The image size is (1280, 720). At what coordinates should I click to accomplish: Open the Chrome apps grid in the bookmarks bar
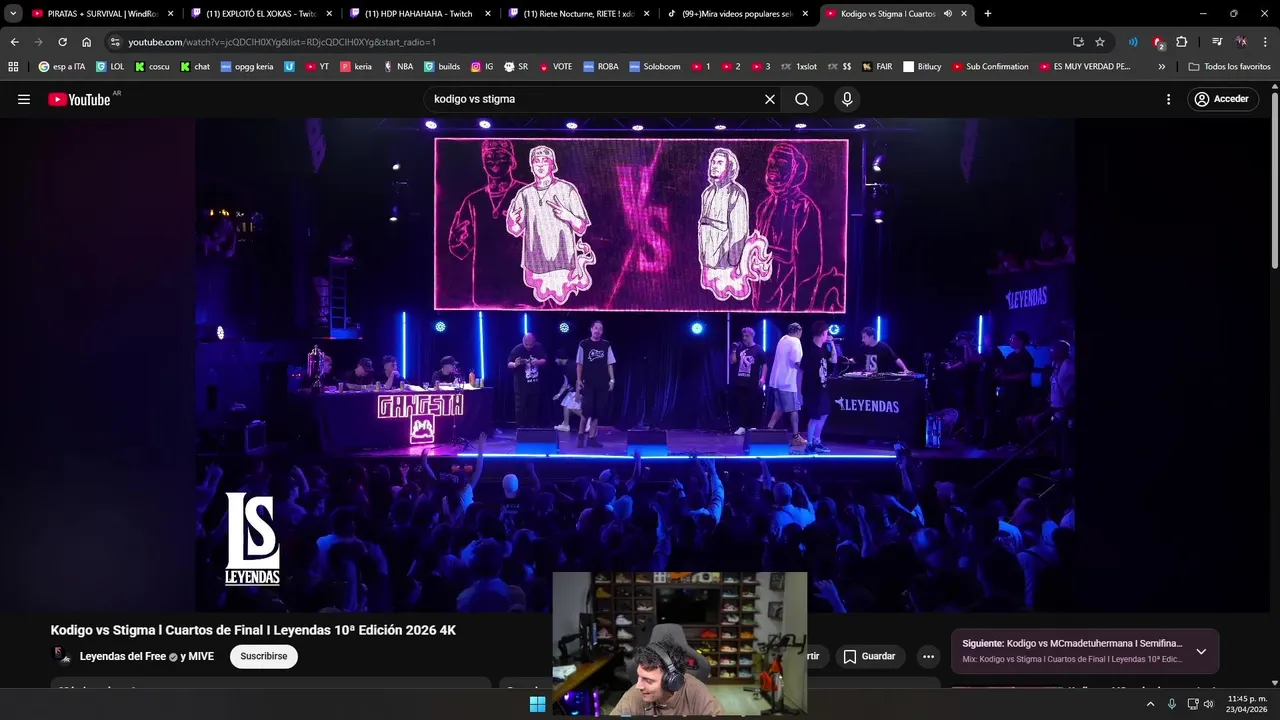point(13,67)
